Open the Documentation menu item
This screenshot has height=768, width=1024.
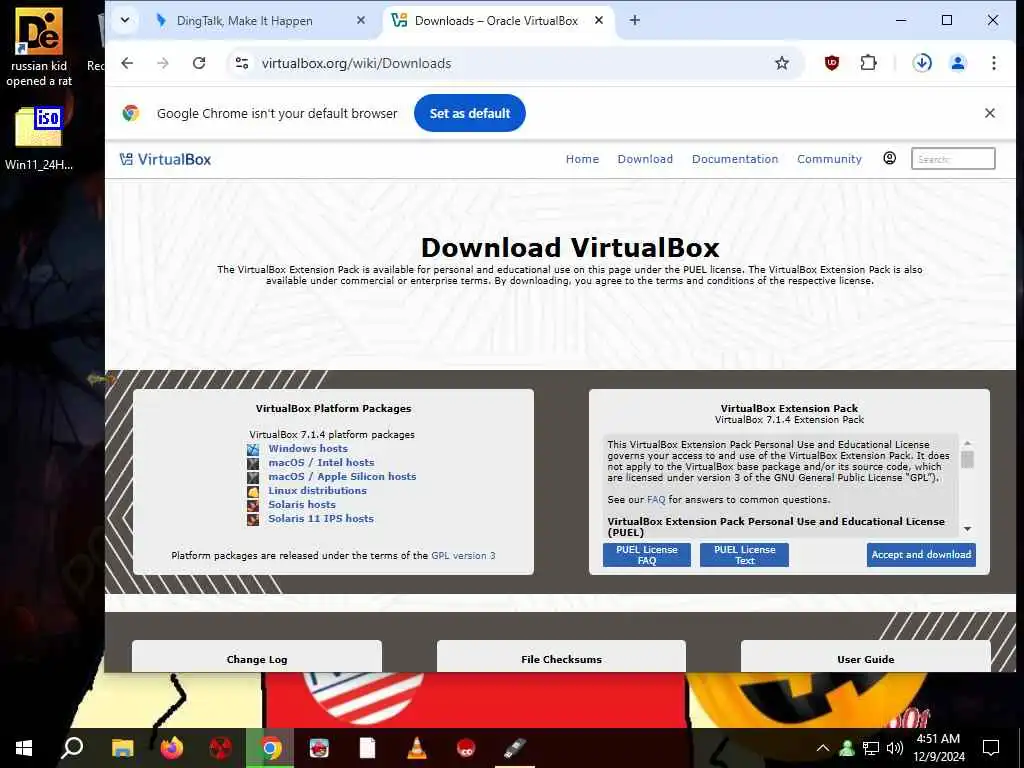pyautogui.click(x=735, y=159)
